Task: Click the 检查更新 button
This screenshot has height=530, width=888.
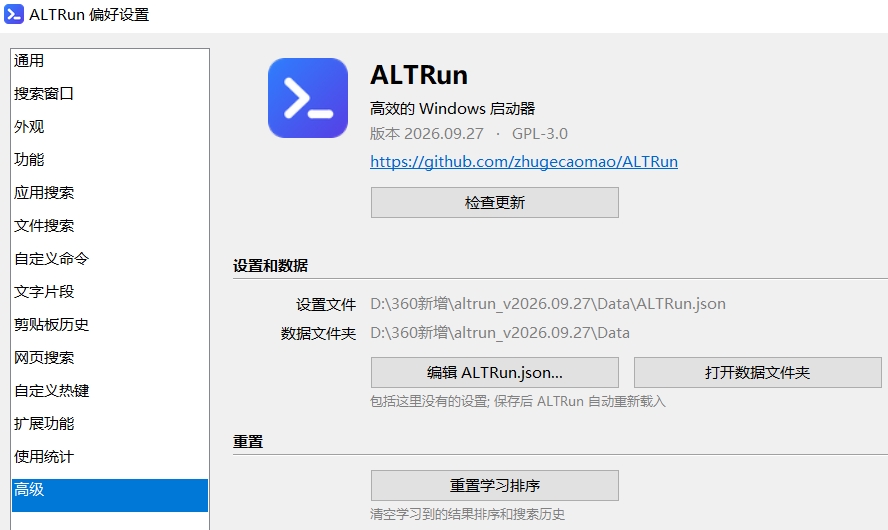Action: click(x=494, y=203)
